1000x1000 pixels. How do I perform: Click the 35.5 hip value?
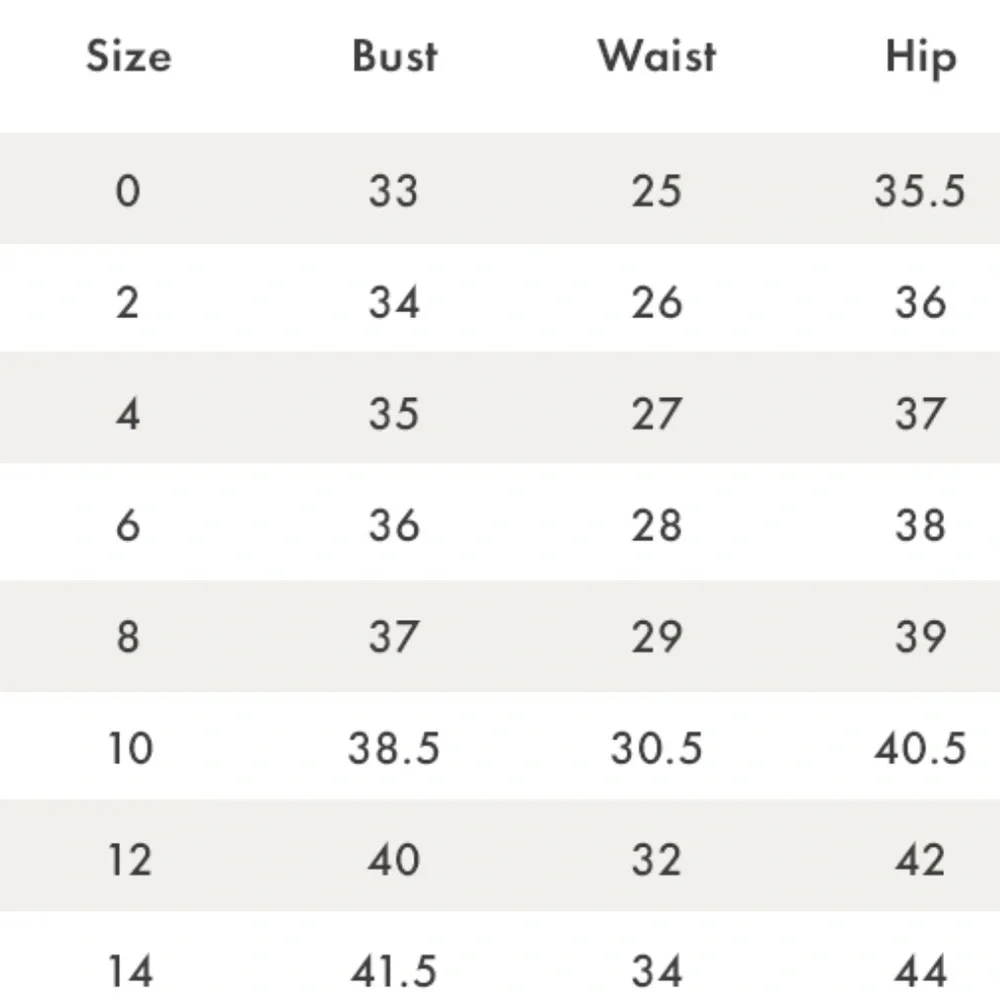tap(920, 190)
